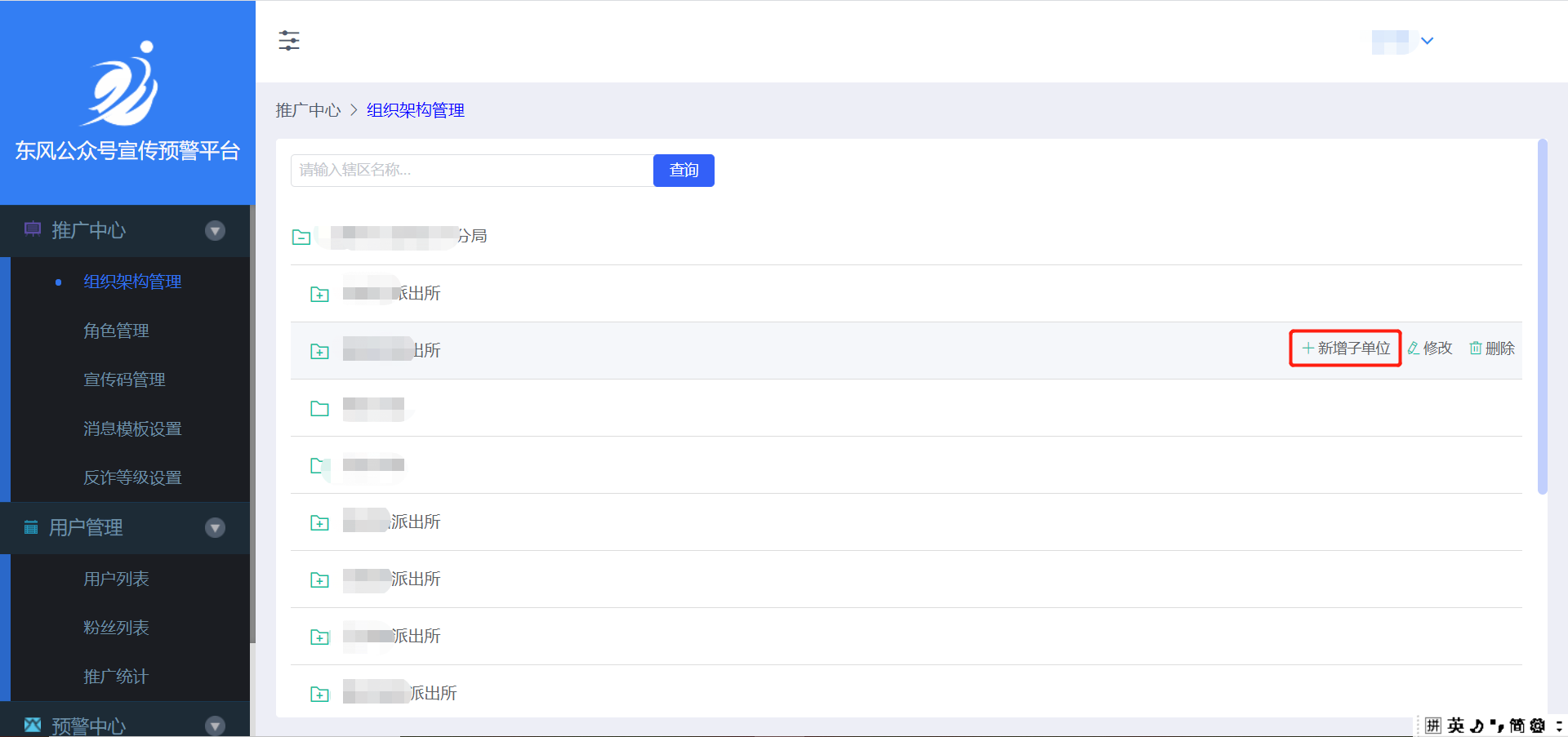Open the 粉丝列表 page
Viewport: 1568px width, 737px height.
point(116,628)
